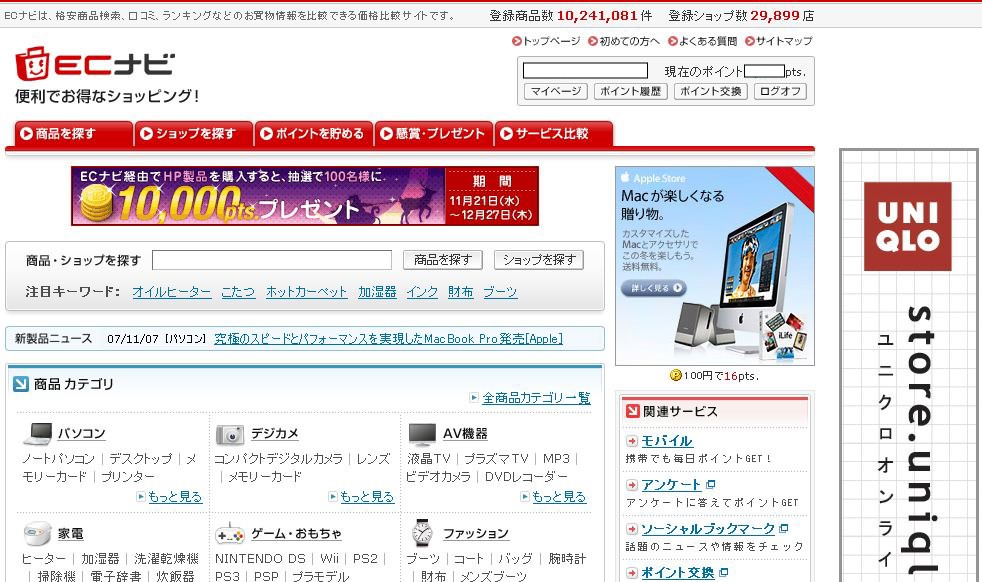Click the user name field in account box
This screenshot has width=982, height=582.
pyautogui.click(x=585, y=70)
